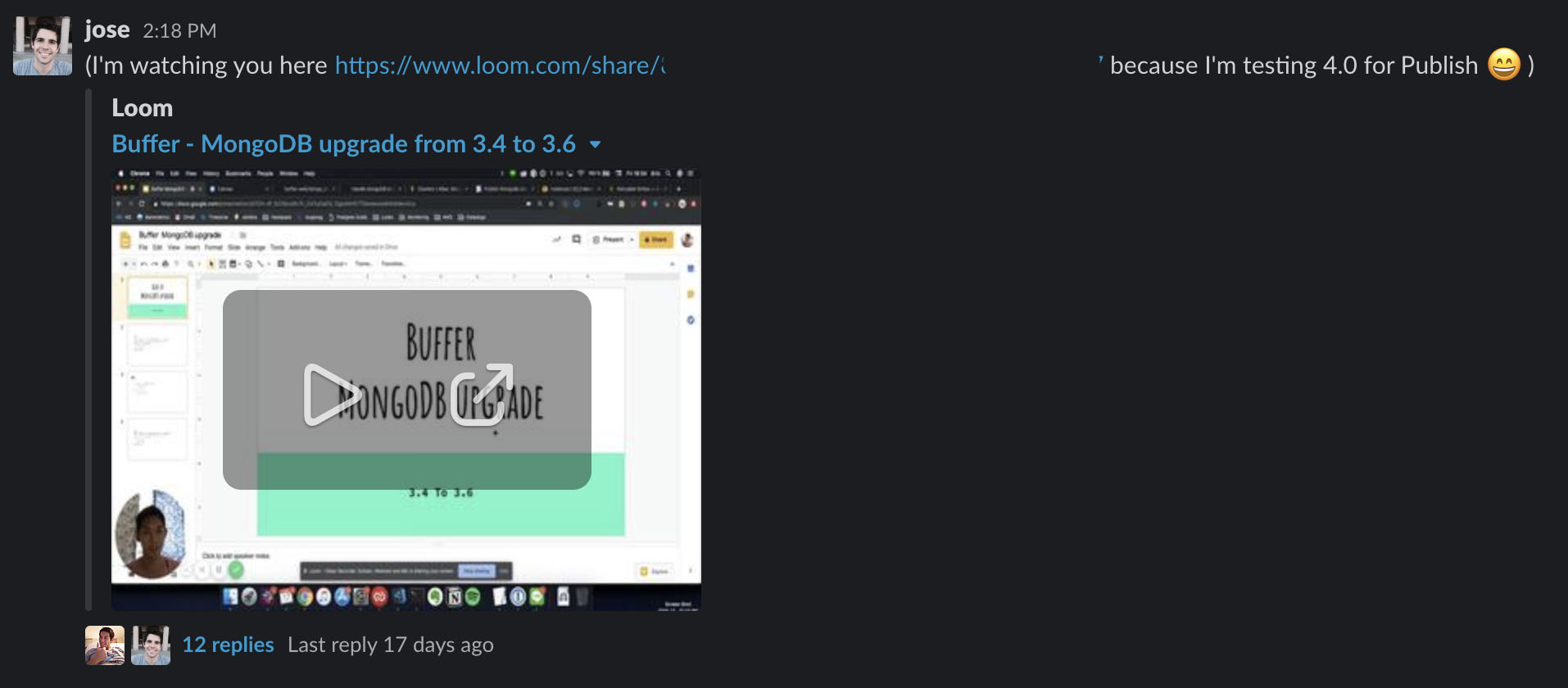Click the Loom service name label
The height and width of the screenshot is (688, 1568).
point(143,108)
